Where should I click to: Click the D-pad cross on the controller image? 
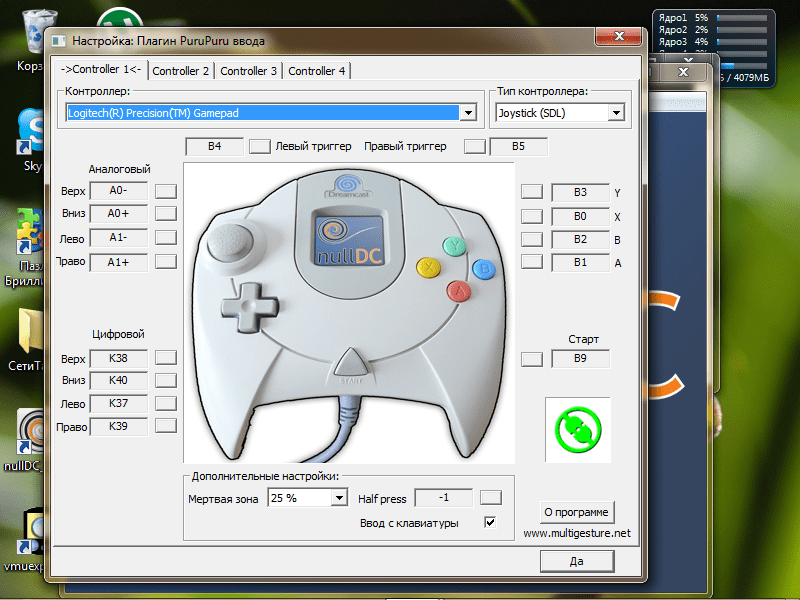pos(250,307)
